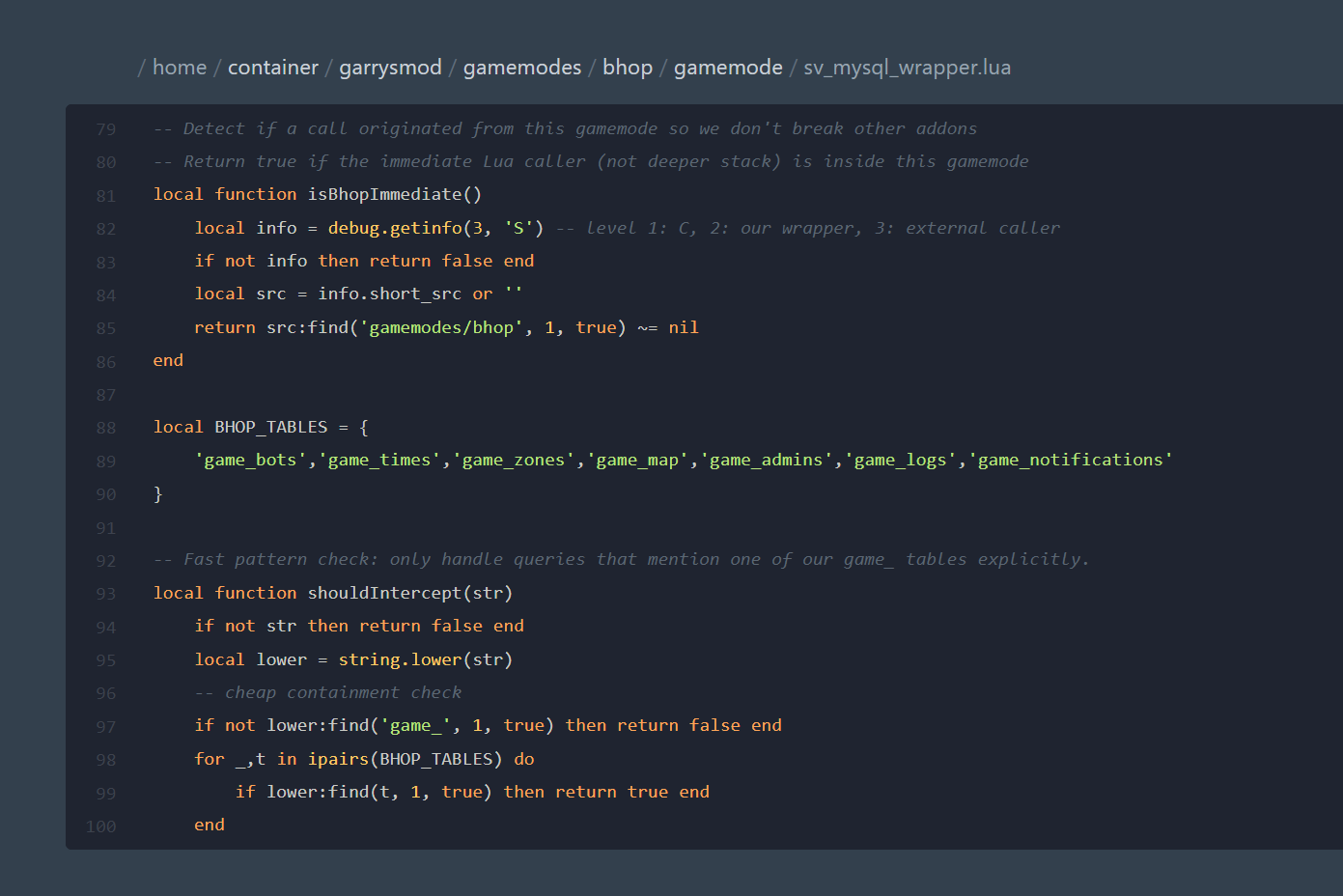Navigate to the container directory breadcrumb
1343x896 pixels.
(x=272, y=68)
